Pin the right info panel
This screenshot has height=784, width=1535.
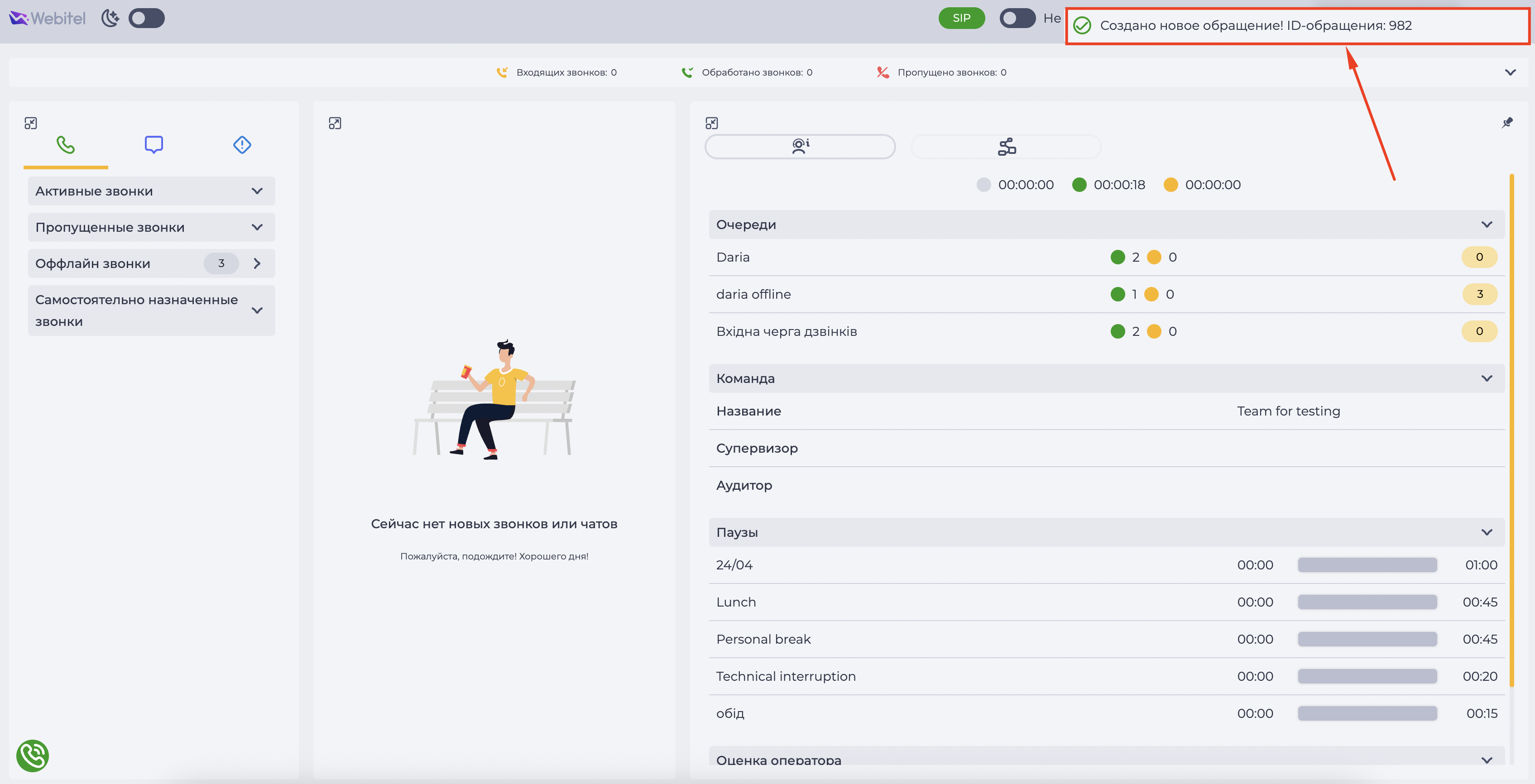point(1507,123)
